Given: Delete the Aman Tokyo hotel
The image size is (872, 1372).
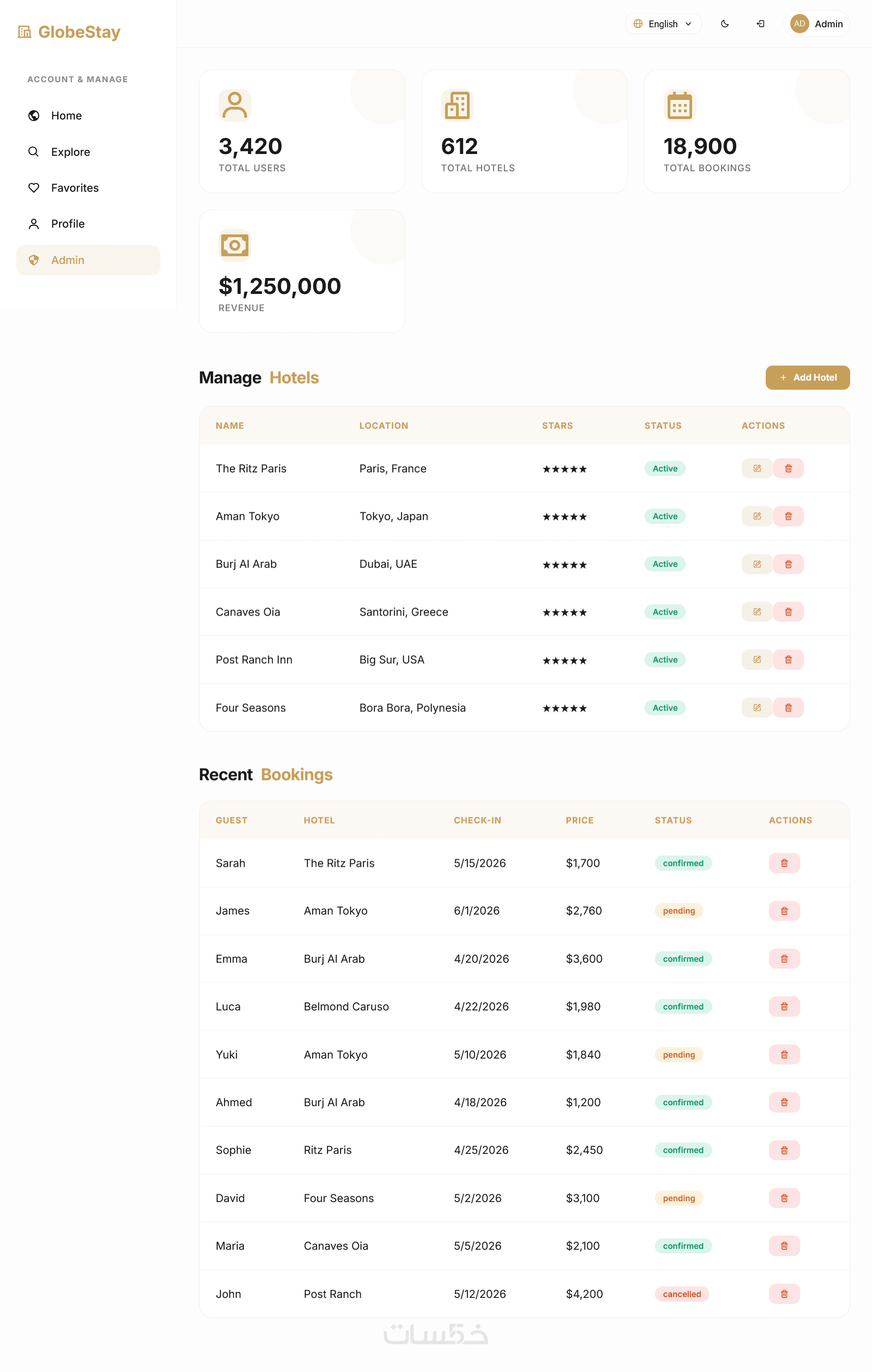Looking at the screenshot, I should (788, 516).
